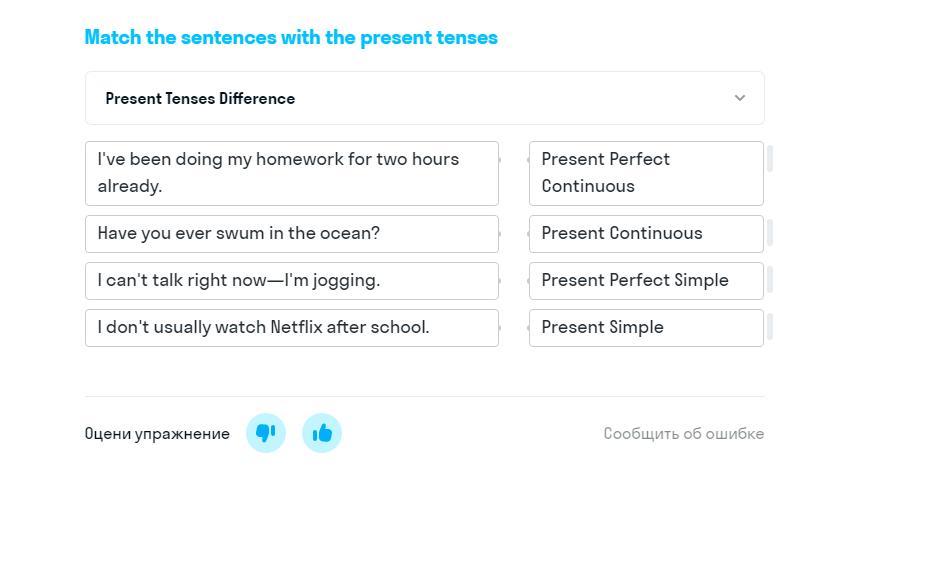Click the thumbs down dislike icon
Viewport: 947px width, 571px height.
266,433
